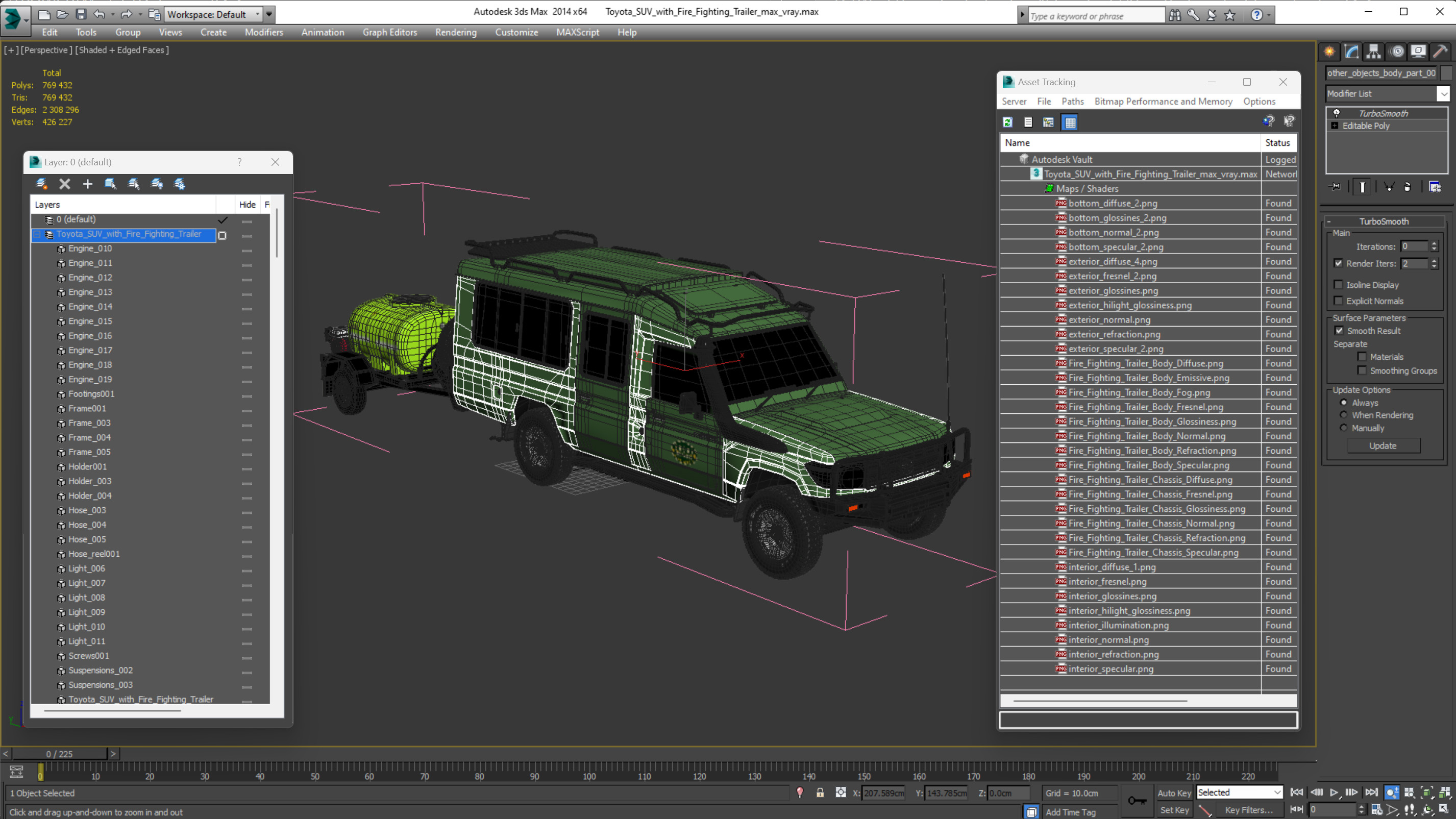Image resolution: width=1456 pixels, height=819 pixels.
Task: Click Remove modifier from stack icon
Action: click(1408, 187)
